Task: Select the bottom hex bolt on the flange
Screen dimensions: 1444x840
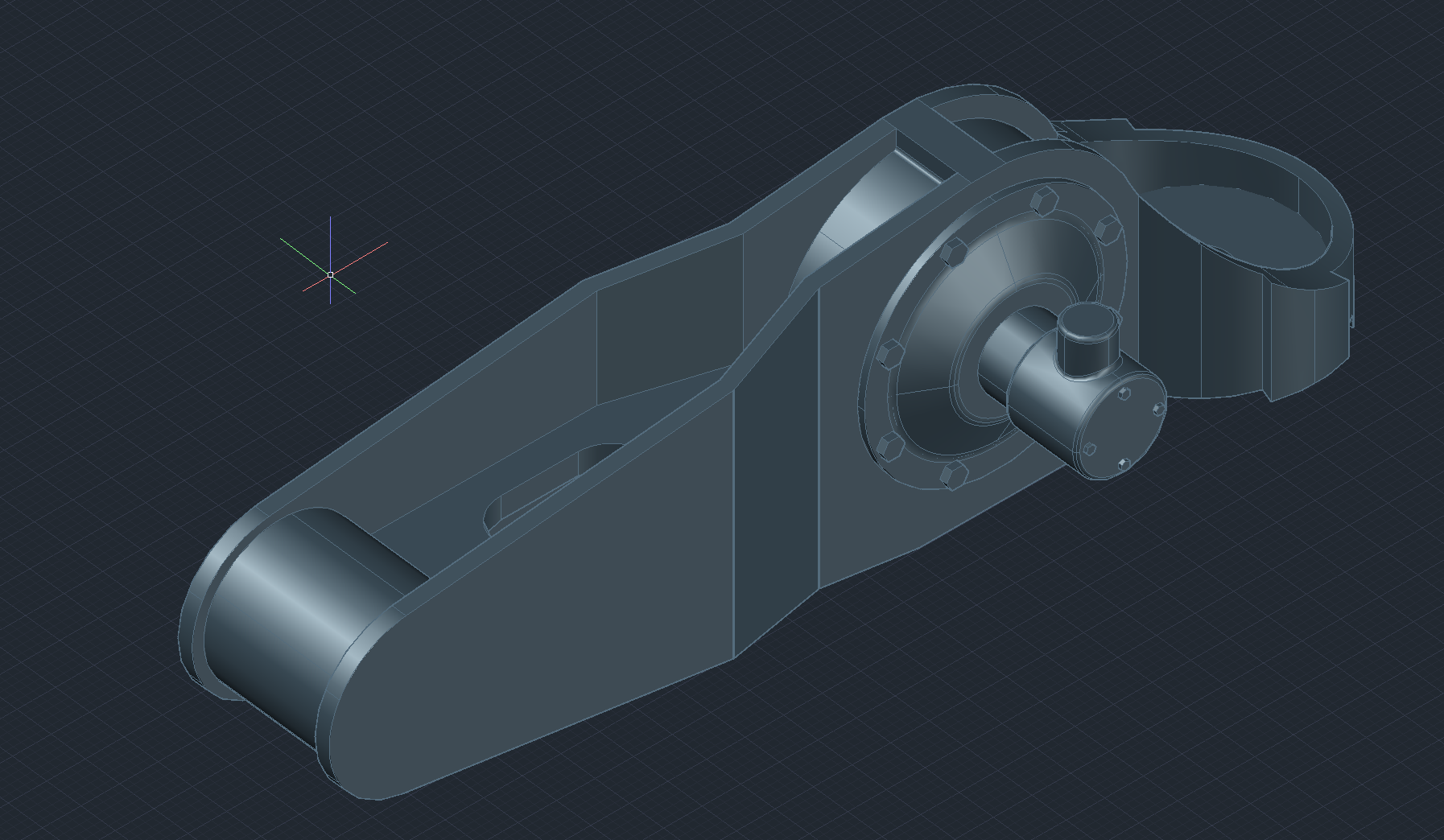Action: click(952, 474)
